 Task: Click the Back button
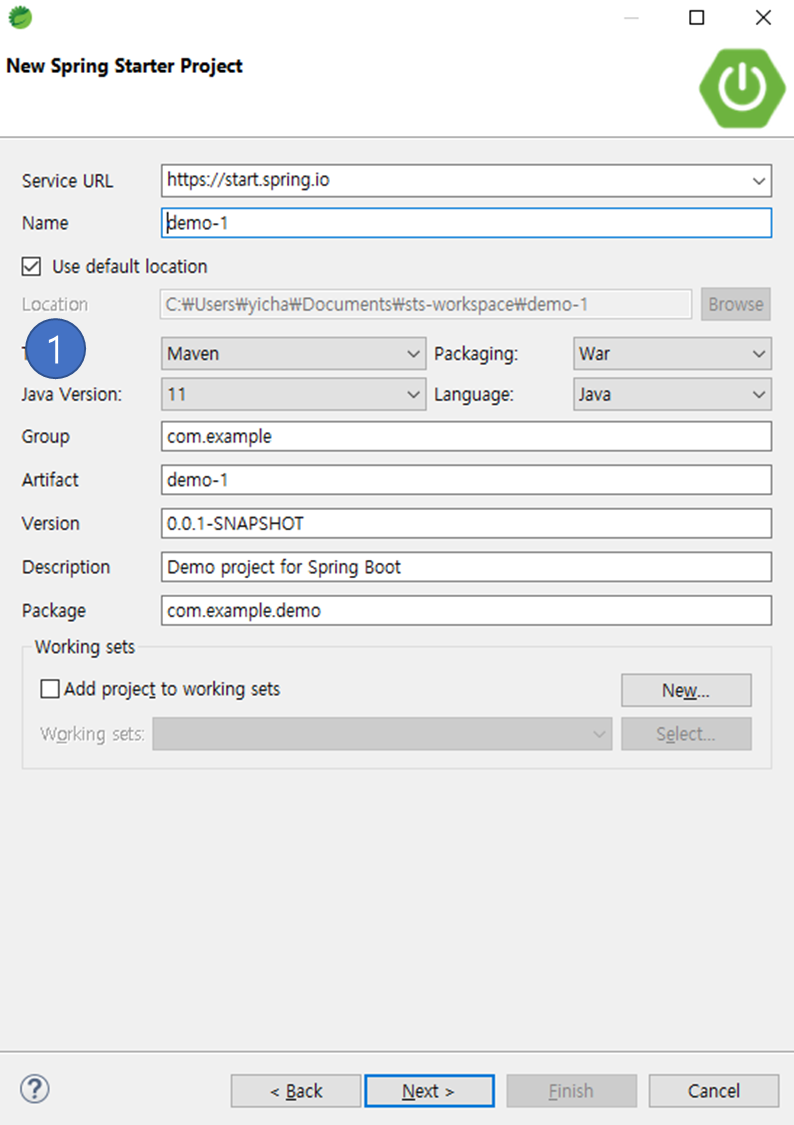[296, 1091]
